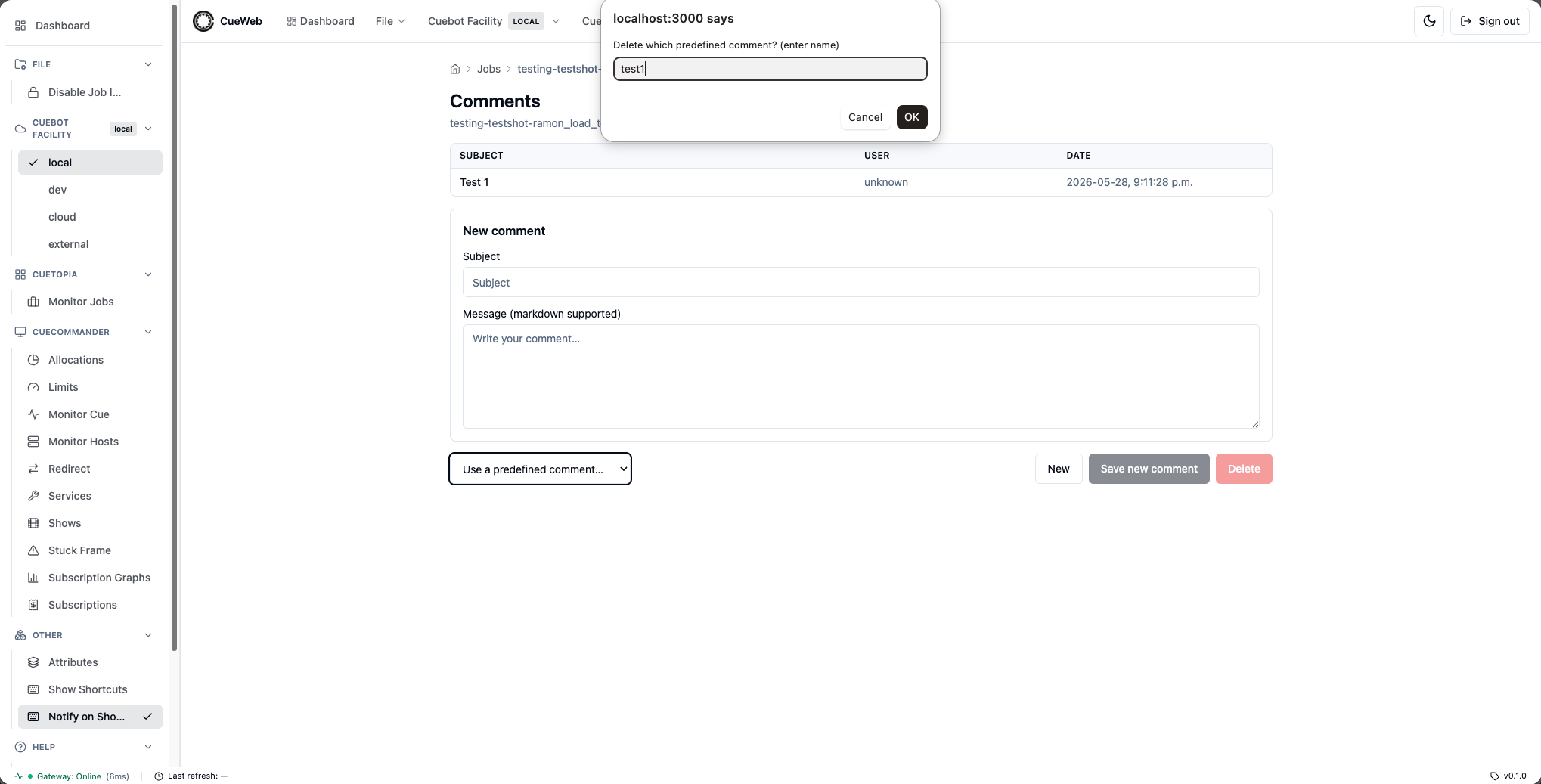This screenshot has height=784, width=1541.
Task: Collapse the CUETOPIA section
Action: click(148, 274)
